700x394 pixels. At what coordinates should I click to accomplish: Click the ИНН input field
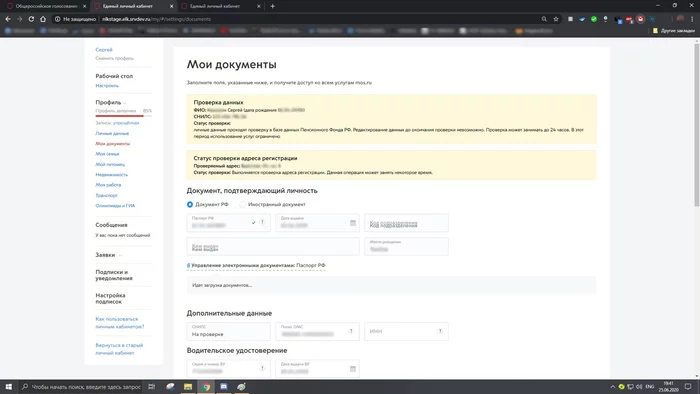point(406,332)
